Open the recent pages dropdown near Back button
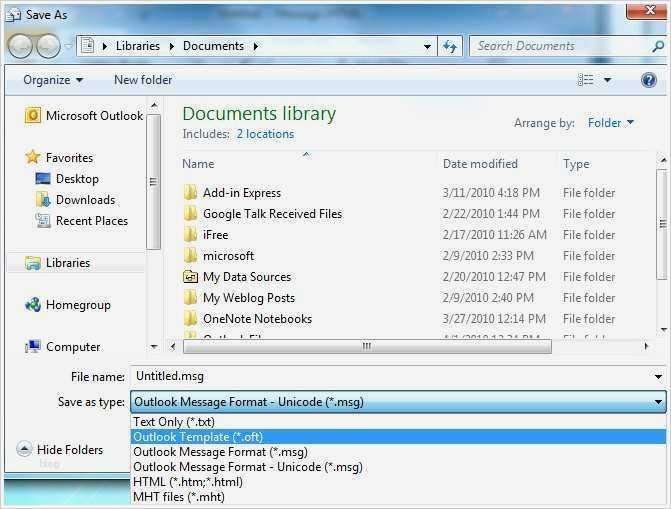The height and width of the screenshot is (509, 671). pyautogui.click(x=68, y=46)
